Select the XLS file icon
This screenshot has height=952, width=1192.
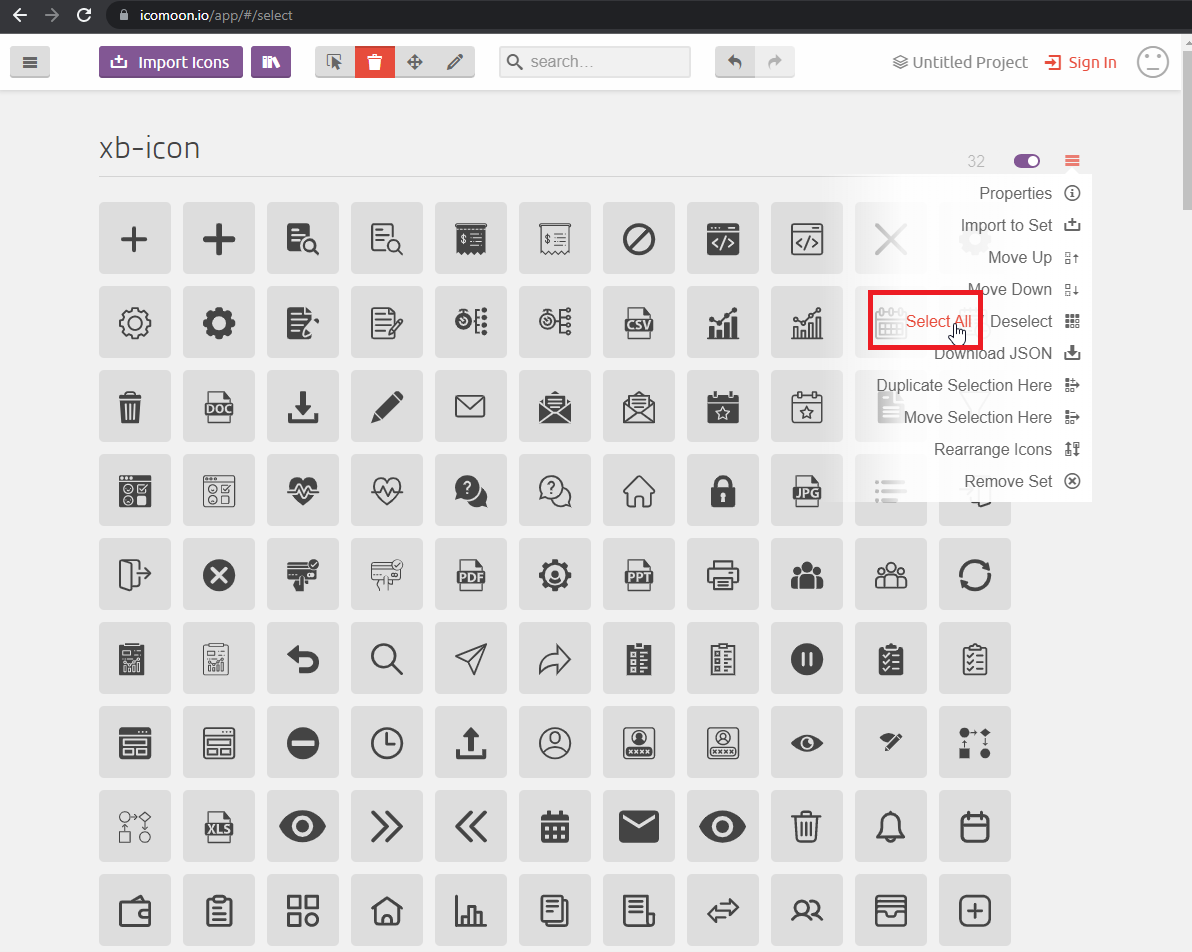coord(219,826)
